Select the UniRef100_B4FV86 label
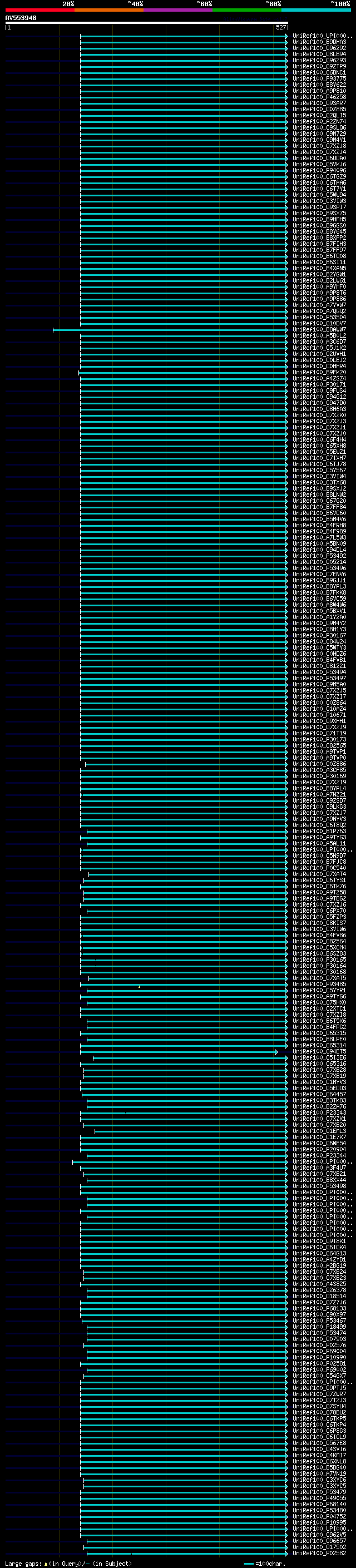 [x=319, y=936]
